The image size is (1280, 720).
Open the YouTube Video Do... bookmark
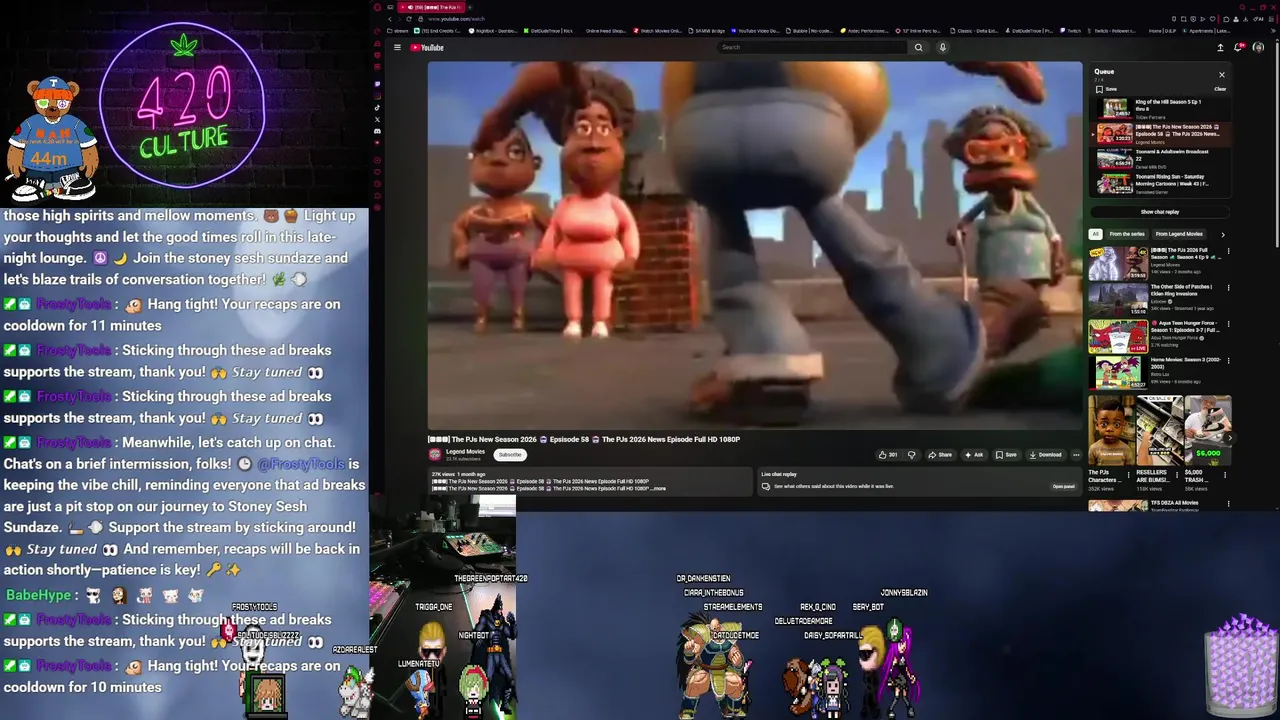click(x=755, y=31)
